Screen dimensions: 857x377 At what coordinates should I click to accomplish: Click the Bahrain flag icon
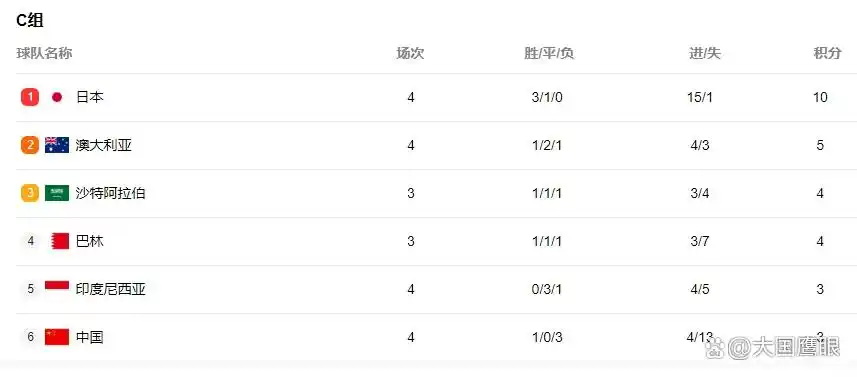60,241
